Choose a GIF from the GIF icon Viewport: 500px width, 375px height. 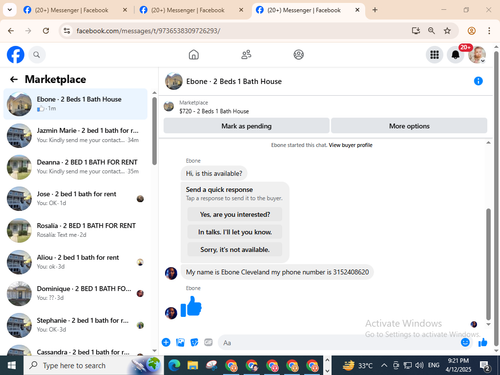[208, 342]
